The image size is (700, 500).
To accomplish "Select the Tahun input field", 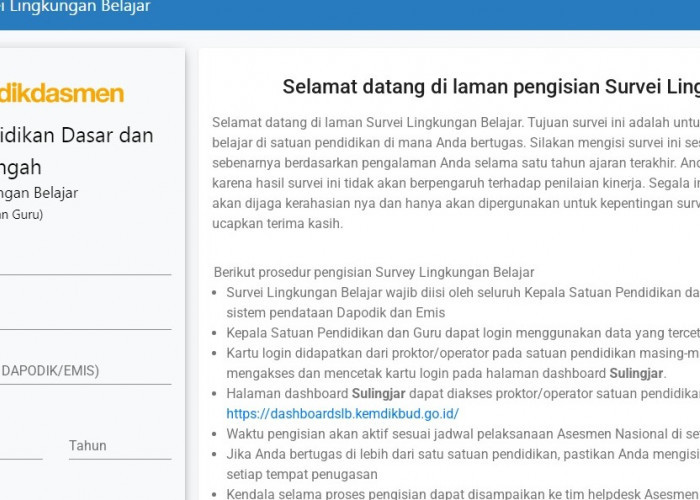I will pyautogui.click(x=120, y=446).
